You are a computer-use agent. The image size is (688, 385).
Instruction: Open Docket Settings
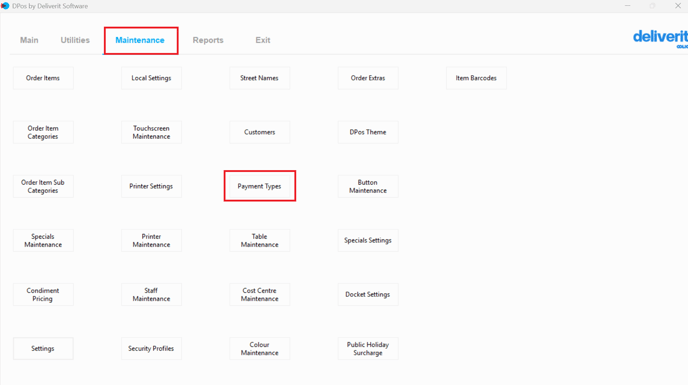tap(368, 295)
